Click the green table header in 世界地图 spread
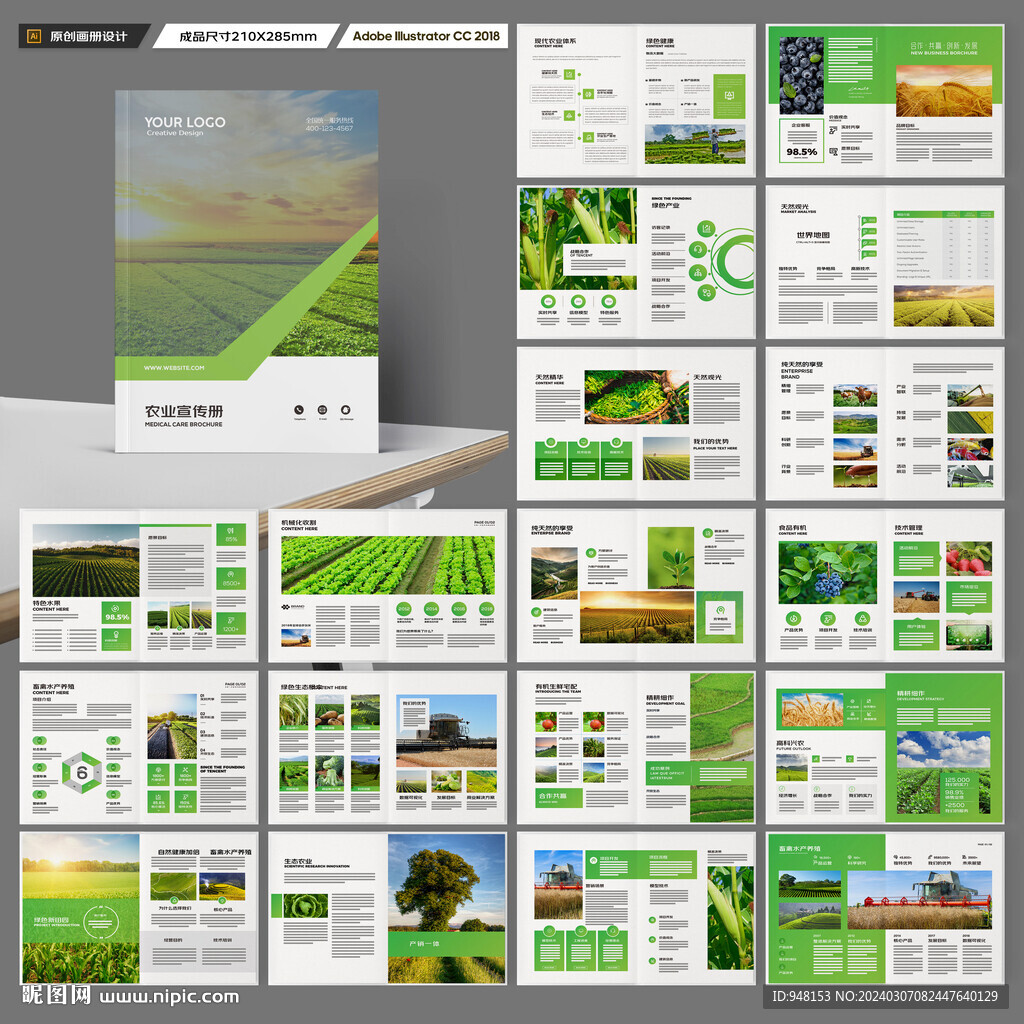Viewport: 1024px width, 1024px height. click(x=944, y=214)
